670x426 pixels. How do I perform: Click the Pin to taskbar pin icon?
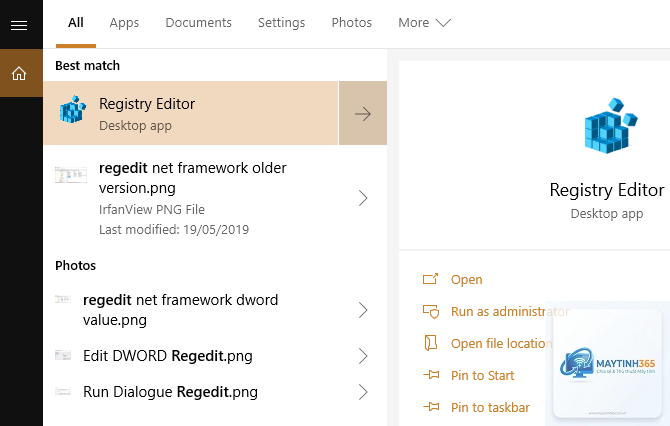click(x=431, y=407)
